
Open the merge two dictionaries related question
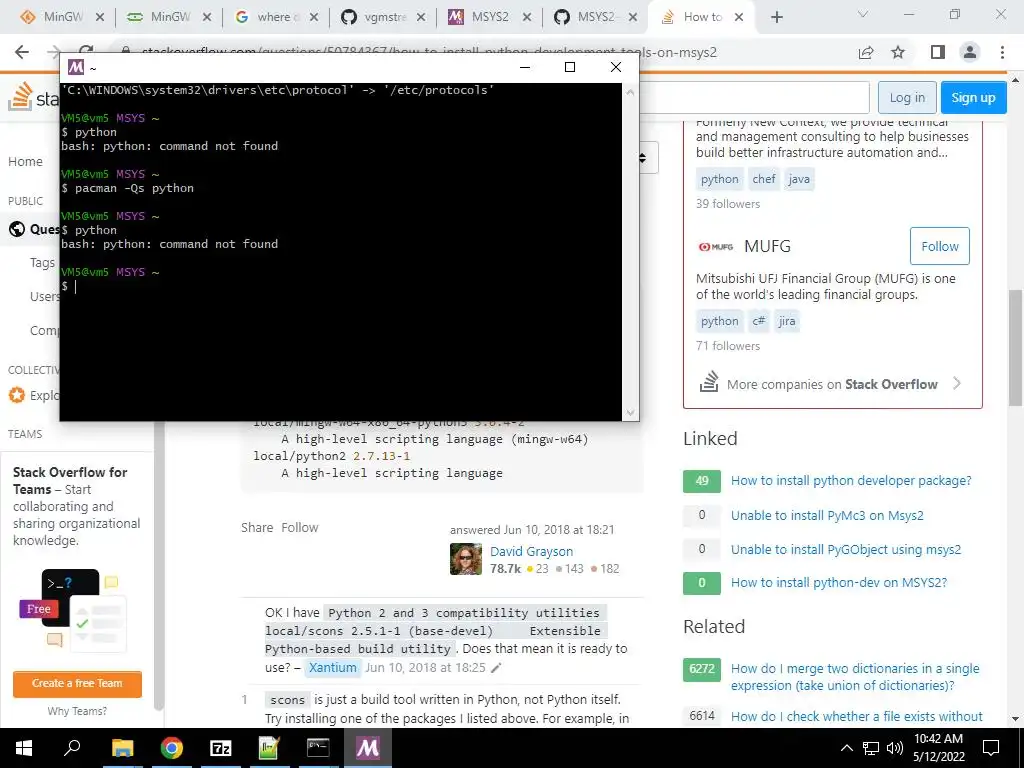click(855, 677)
